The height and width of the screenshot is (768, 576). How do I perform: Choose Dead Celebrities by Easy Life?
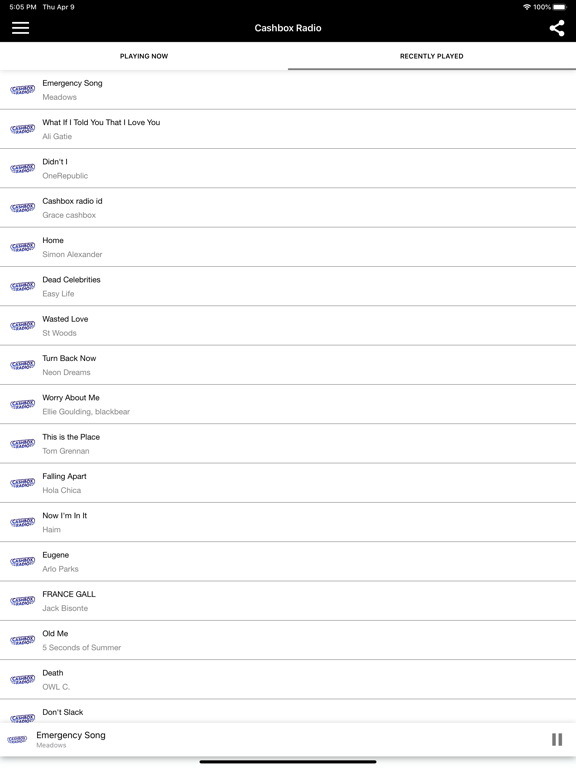[x=288, y=287]
